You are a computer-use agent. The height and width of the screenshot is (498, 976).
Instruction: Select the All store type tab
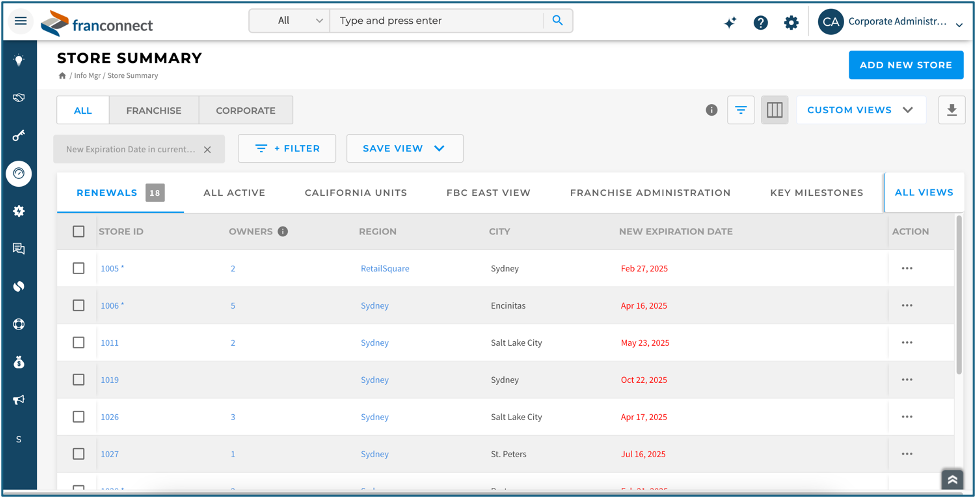(83, 110)
